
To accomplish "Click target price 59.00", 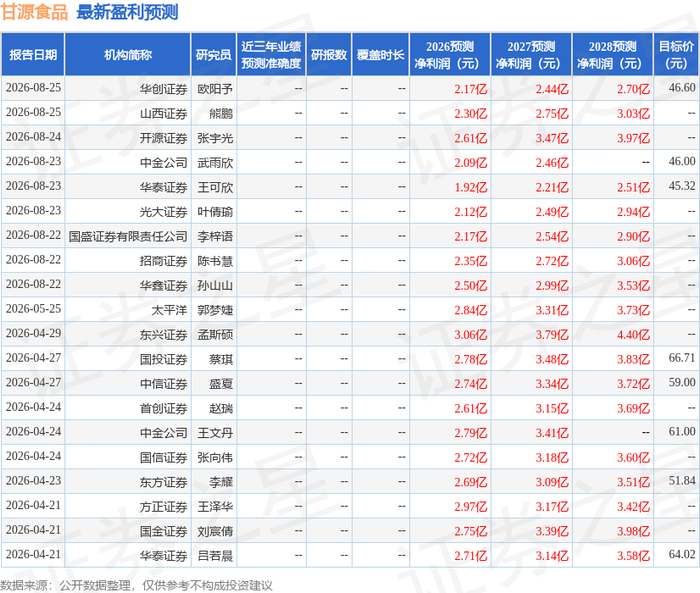I will (x=682, y=382).
